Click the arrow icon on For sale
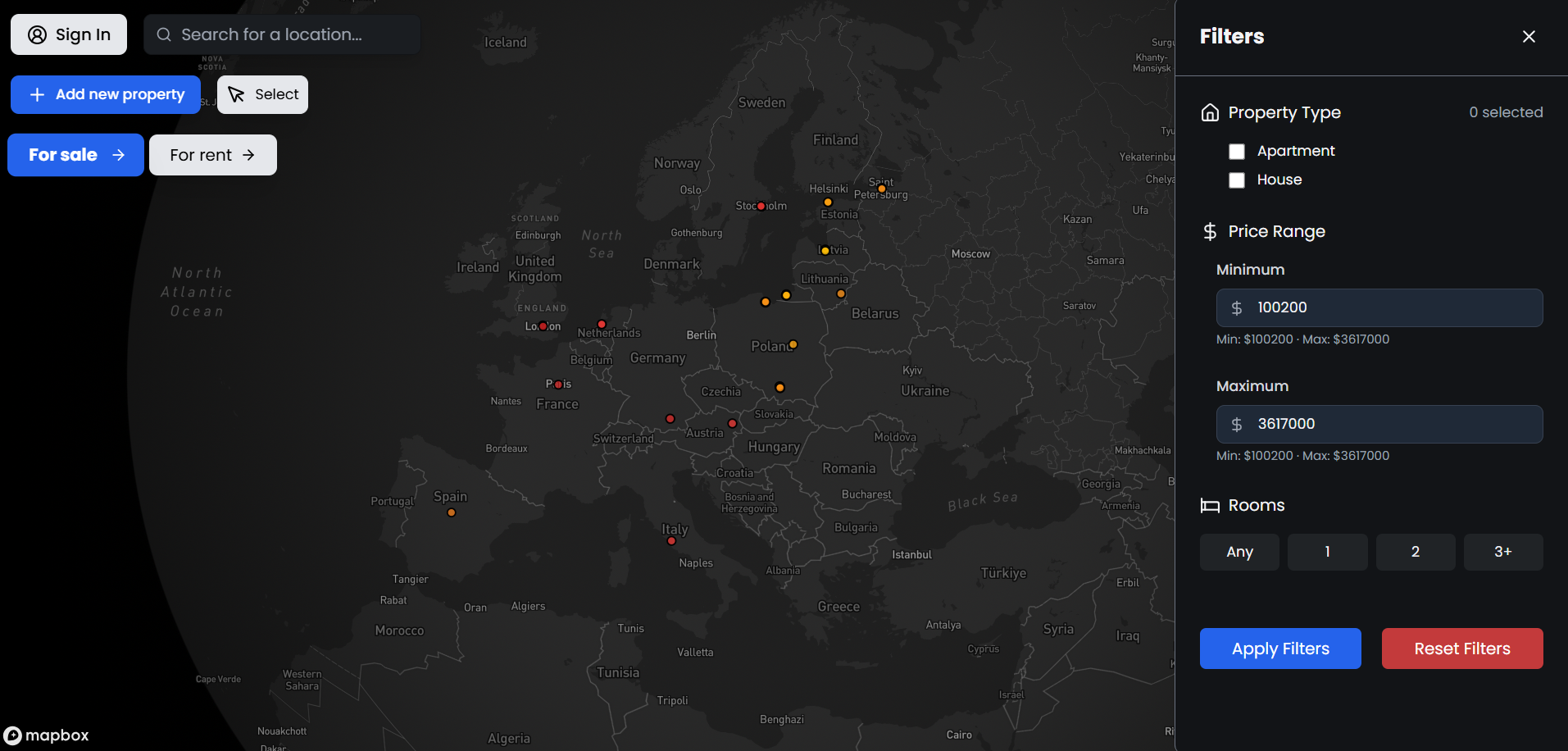Viewport: 1568px width, 751px height. pos(119,155)
